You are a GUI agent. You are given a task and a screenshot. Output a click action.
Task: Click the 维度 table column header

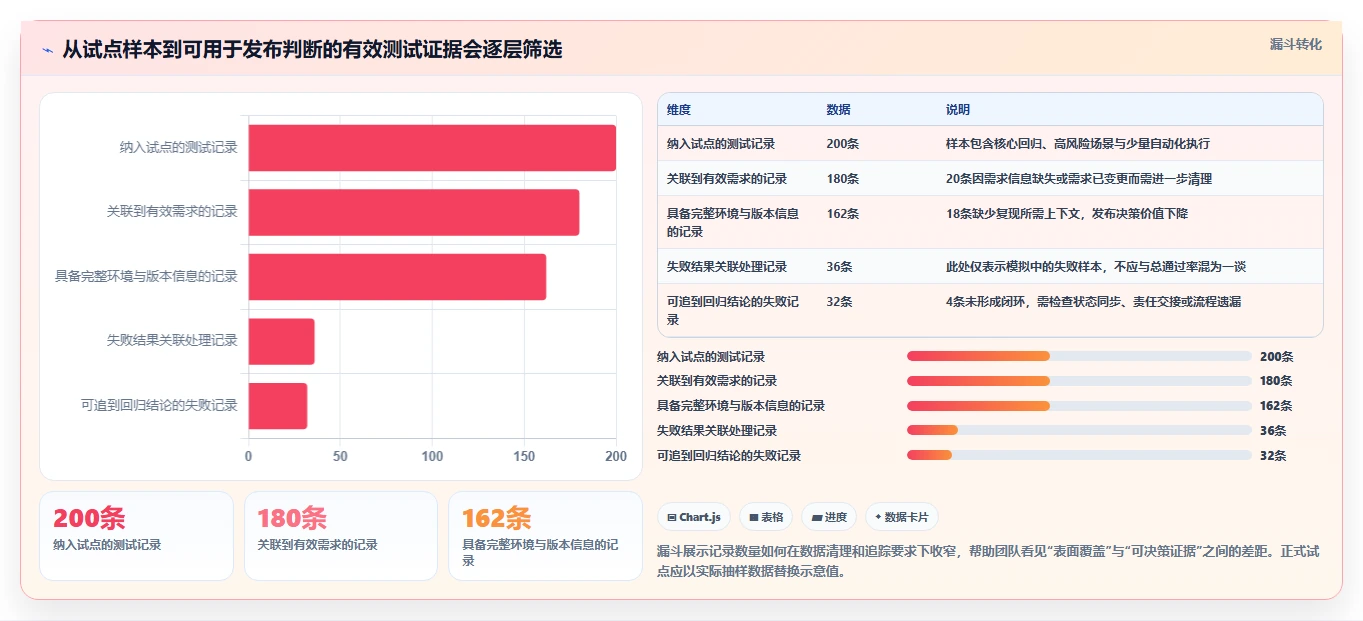pyautogui.click(x=679, y=110)
